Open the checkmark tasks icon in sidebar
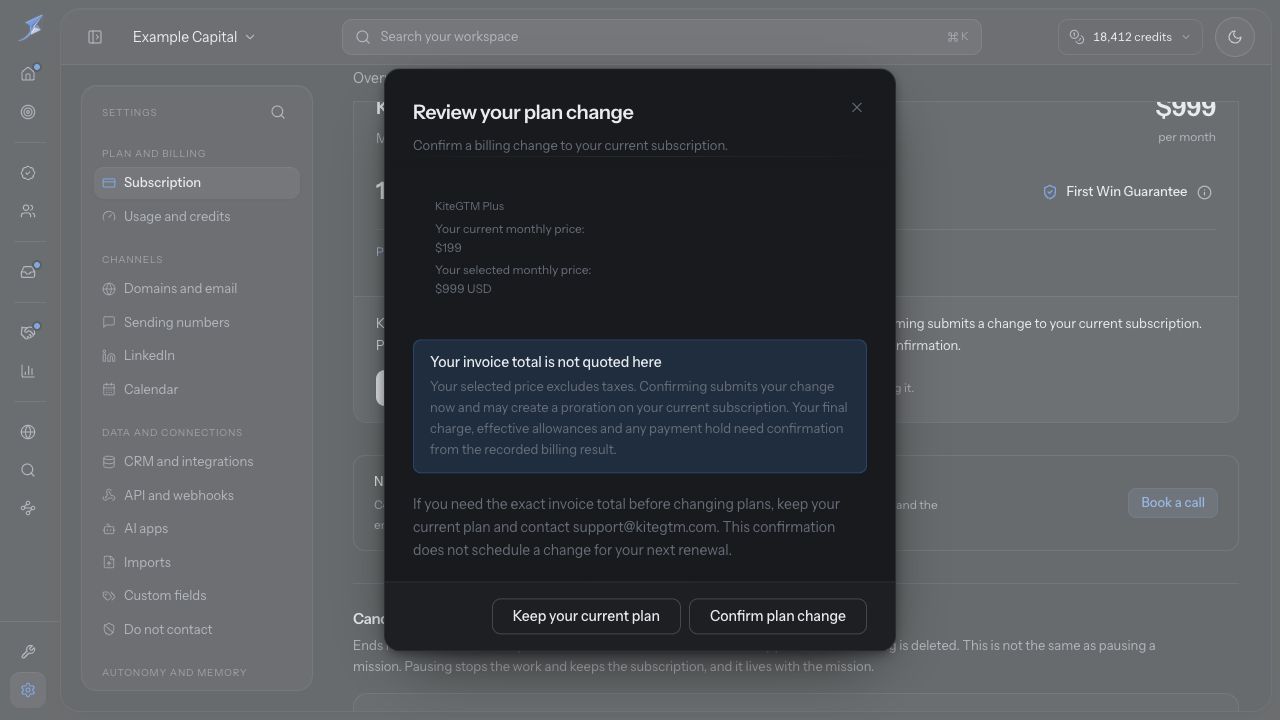 coord(28,173)
